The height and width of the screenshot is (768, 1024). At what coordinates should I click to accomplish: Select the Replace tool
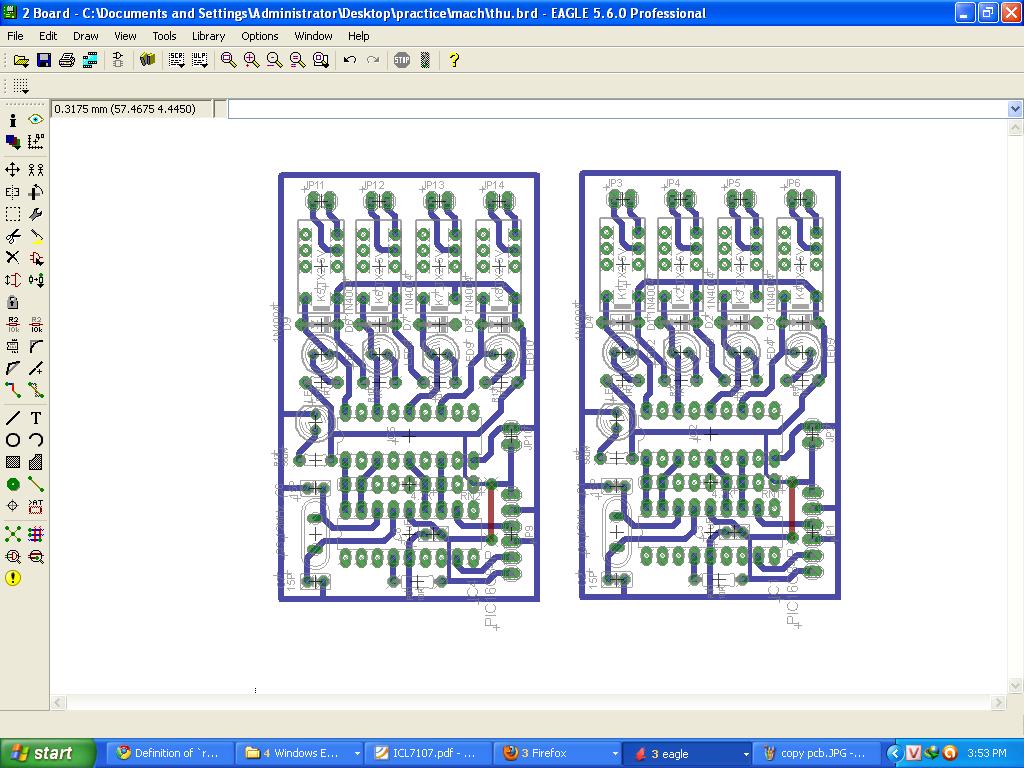[x=36, y=280]
